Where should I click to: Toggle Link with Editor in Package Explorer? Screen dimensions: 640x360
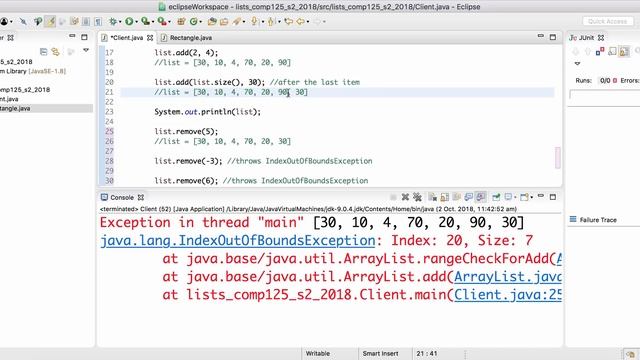(x=55, y=51)
